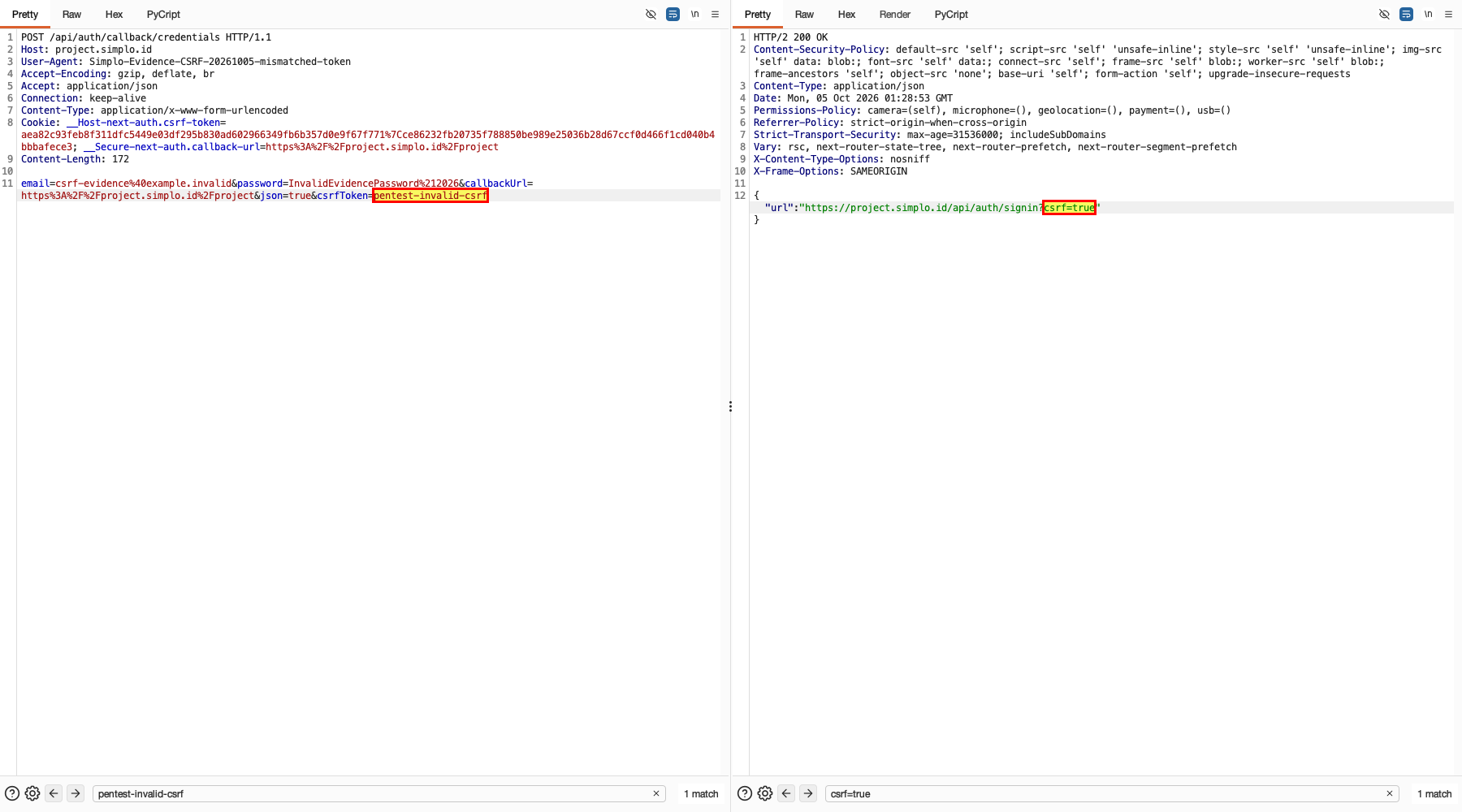The image size is (1462, 812).
Task: Click the User-Agent header line
Action: (x=186, y=62)
